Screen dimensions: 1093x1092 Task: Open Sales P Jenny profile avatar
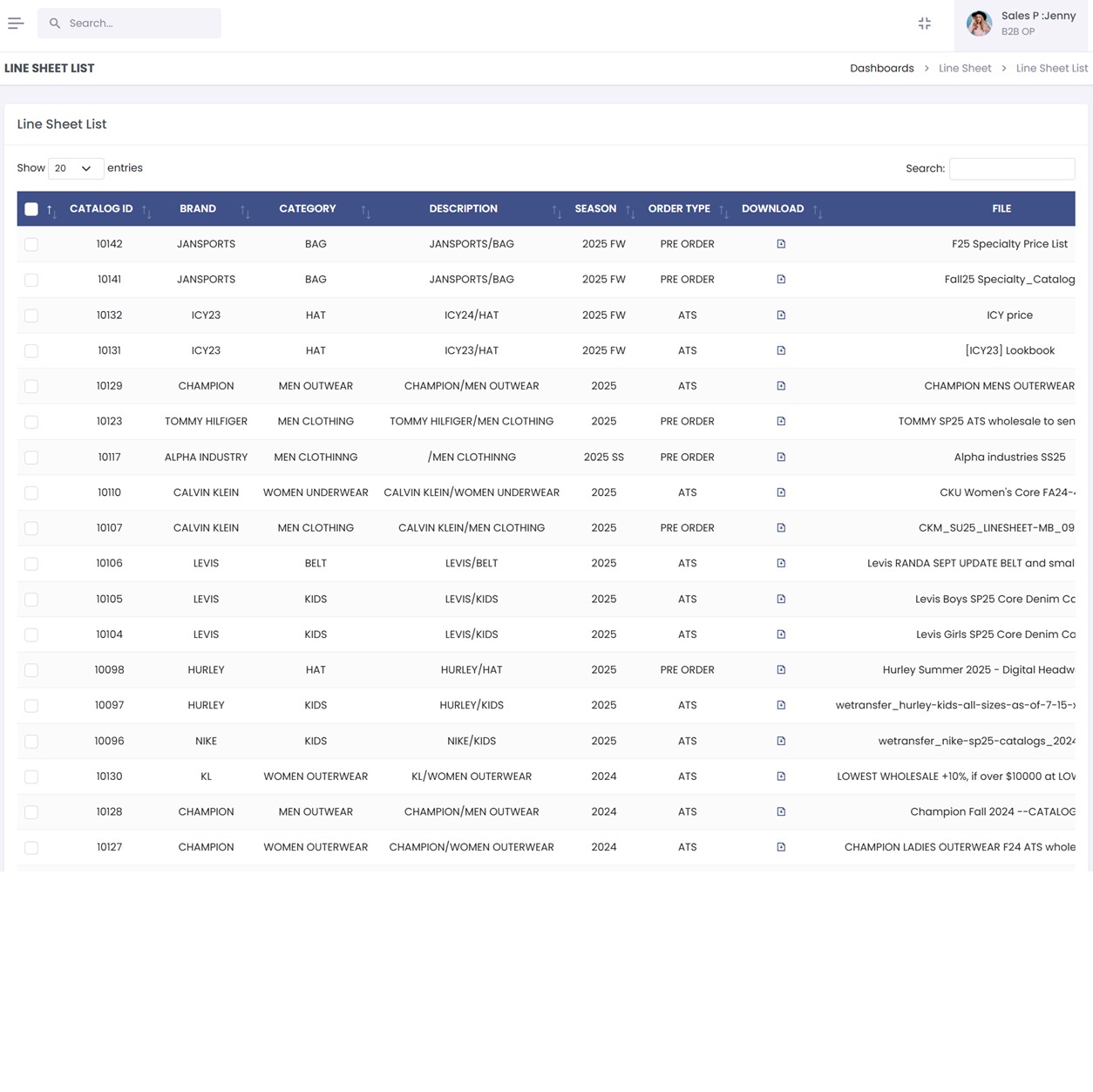pos(980,24)
